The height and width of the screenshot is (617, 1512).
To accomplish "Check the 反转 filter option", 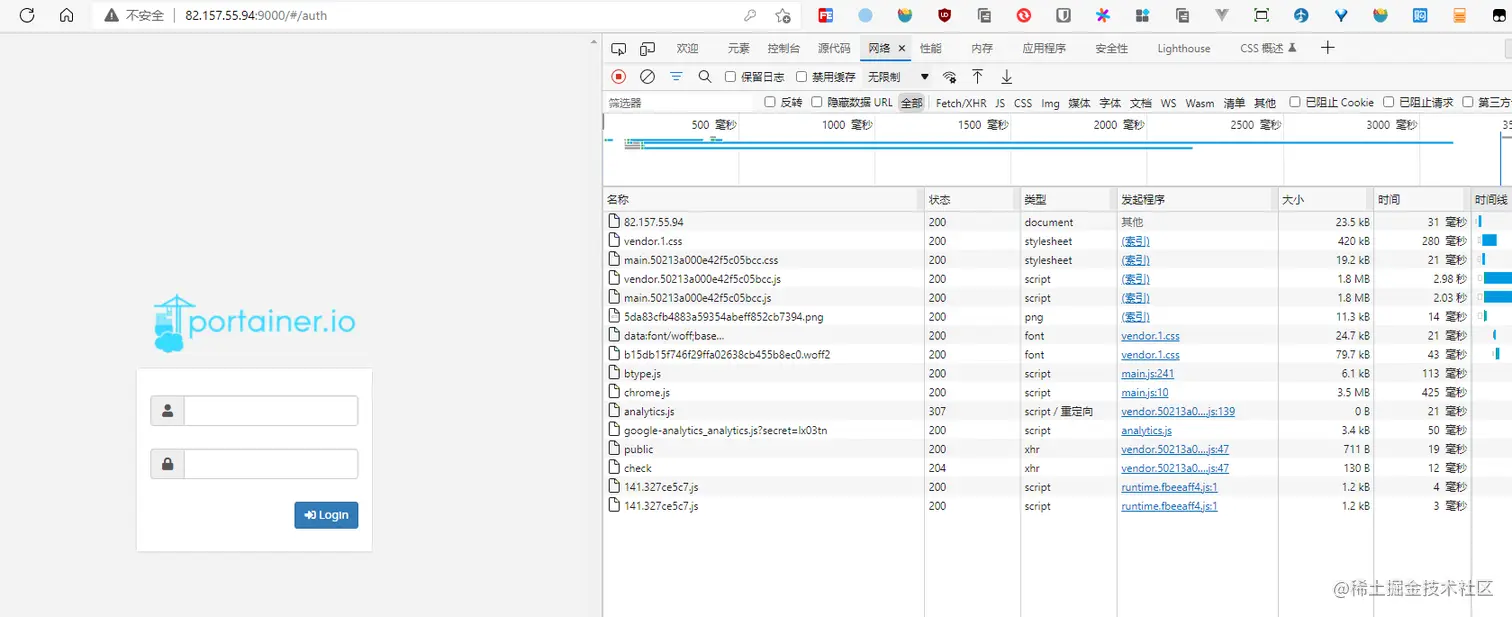I will [x=770, y=102].
